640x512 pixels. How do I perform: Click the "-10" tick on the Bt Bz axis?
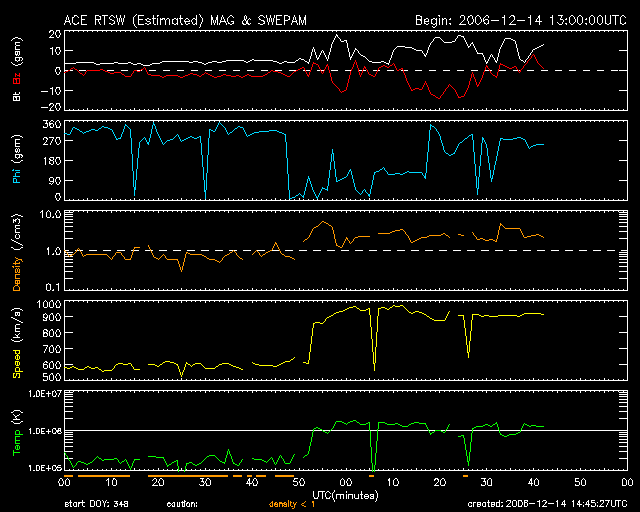[x=51, y=90]
